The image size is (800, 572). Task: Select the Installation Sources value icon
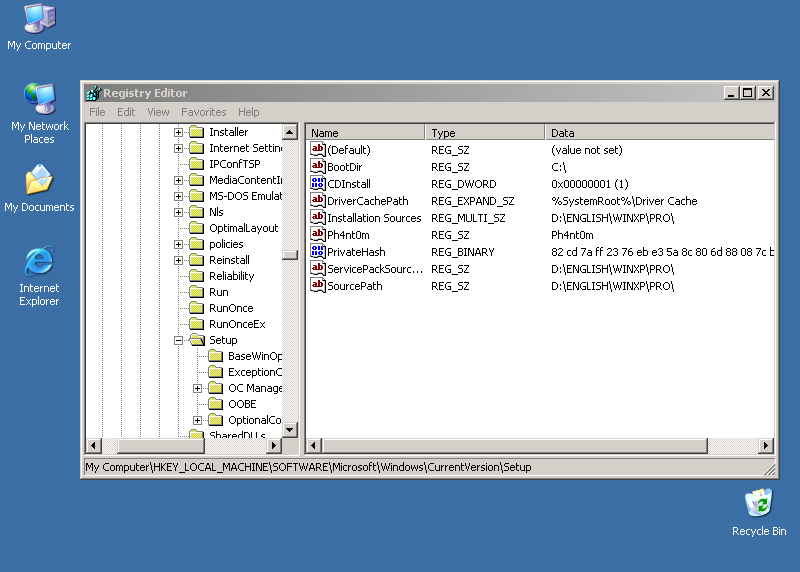pos(318,217)
